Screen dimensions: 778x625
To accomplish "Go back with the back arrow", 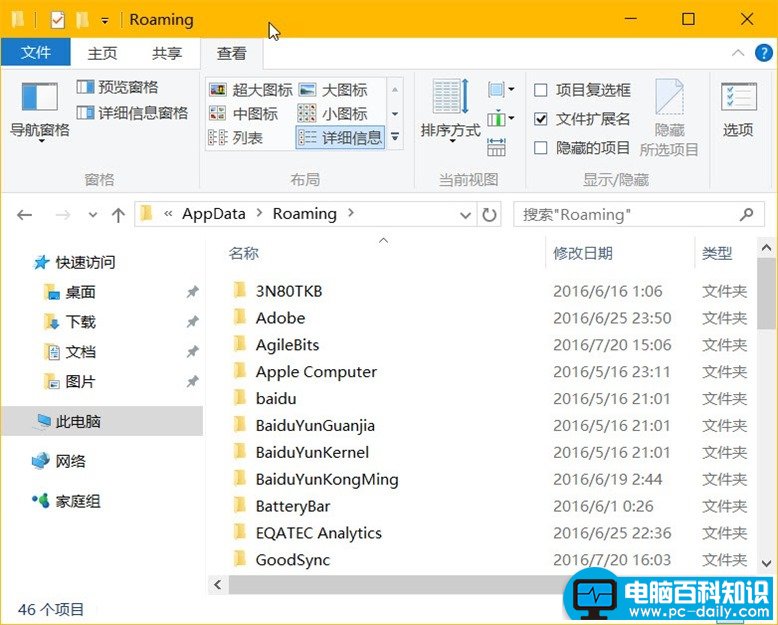I will [x=24, y=215].
